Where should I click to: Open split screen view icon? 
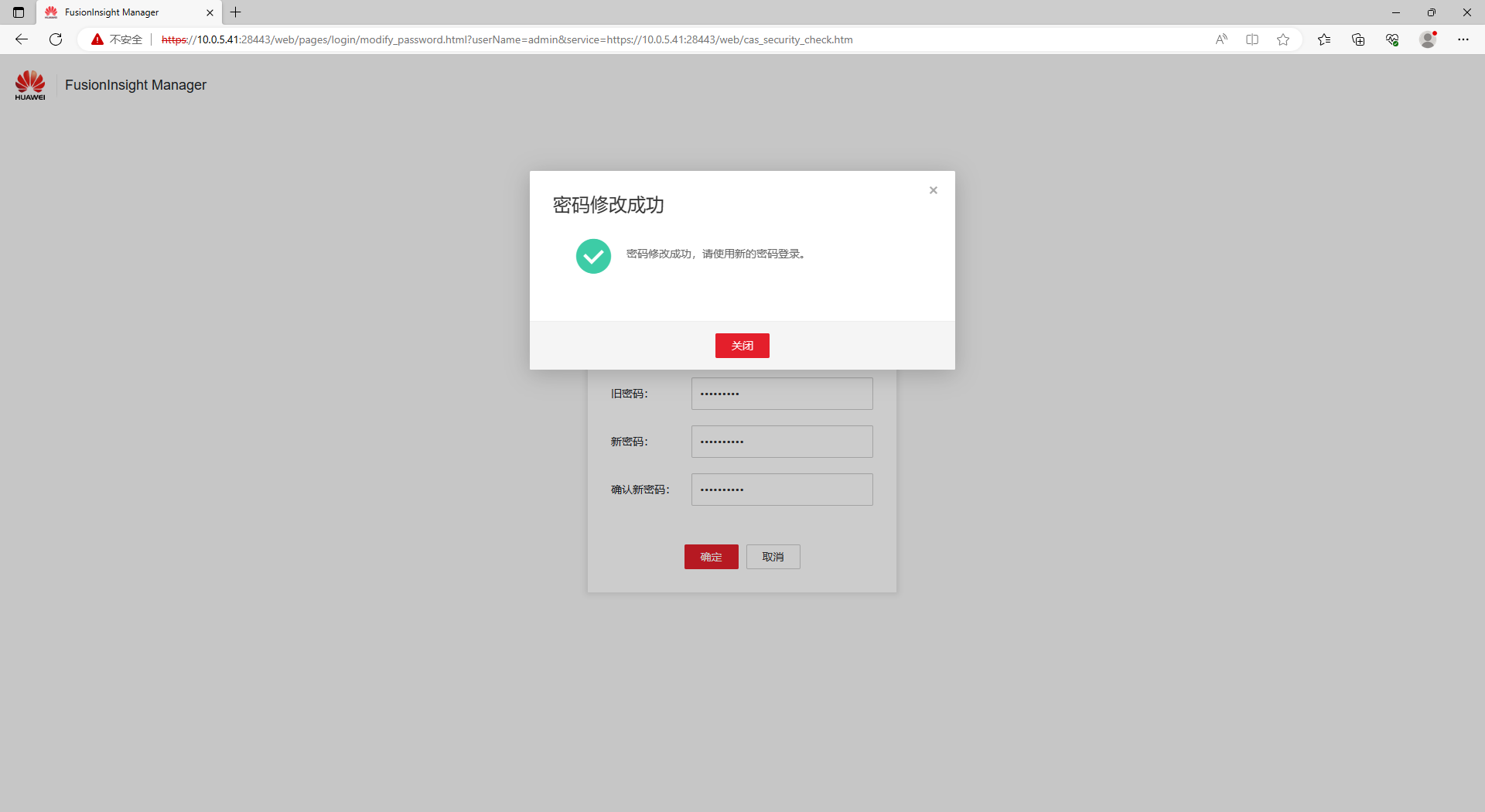pos(1252,39)
